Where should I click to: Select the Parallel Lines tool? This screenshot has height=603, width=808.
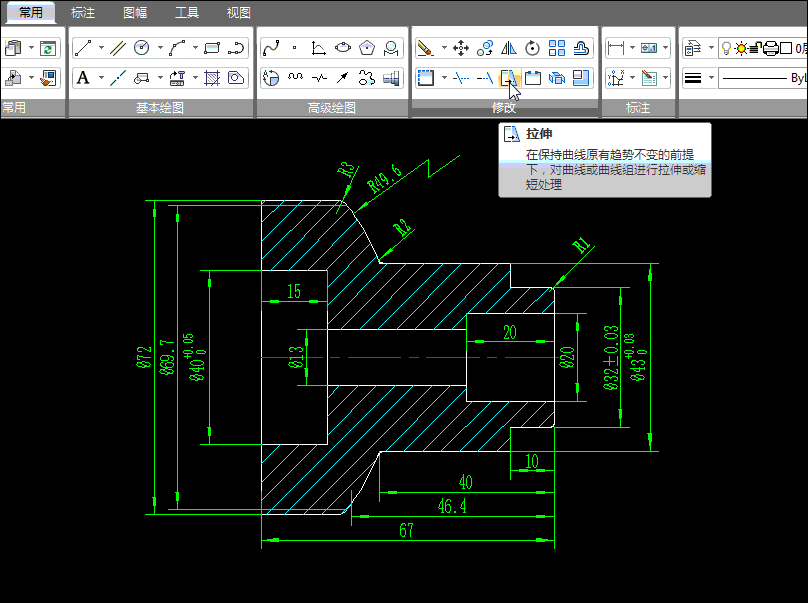[x=118, y=48]
